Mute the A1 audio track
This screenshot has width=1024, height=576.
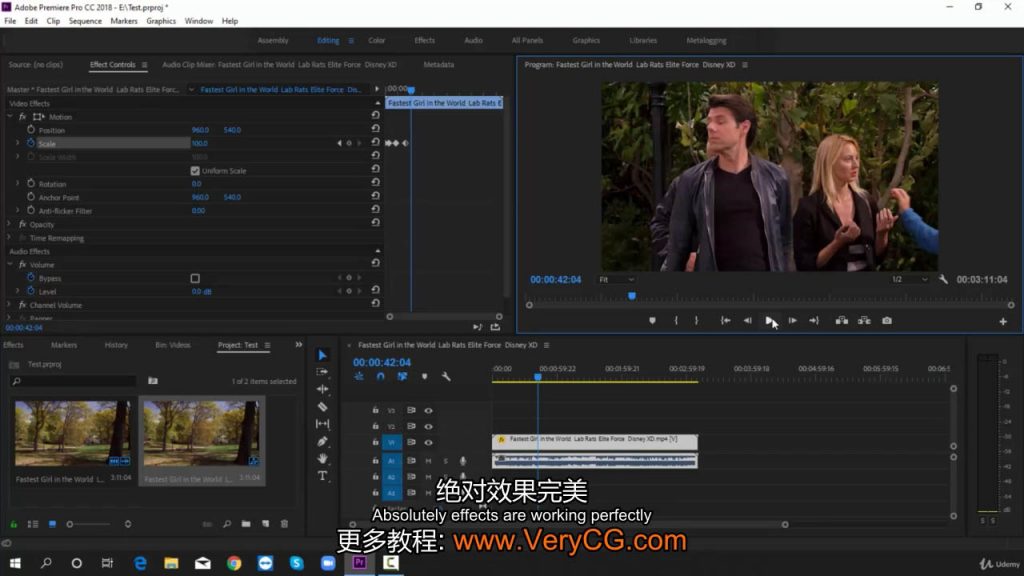click(x=428, y=461)
